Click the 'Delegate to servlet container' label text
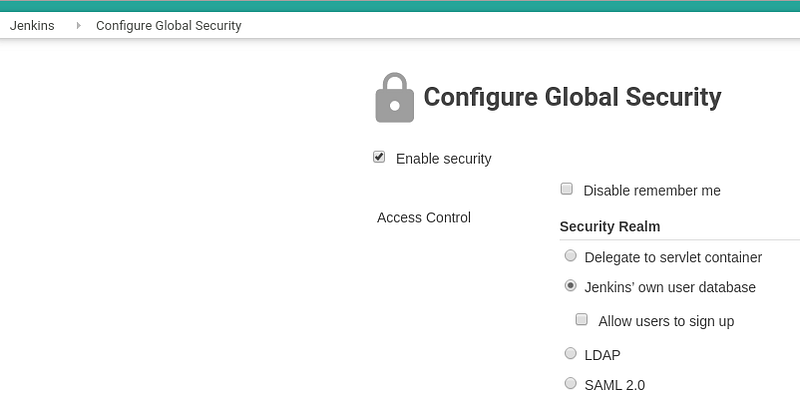 tap(673, 258)
